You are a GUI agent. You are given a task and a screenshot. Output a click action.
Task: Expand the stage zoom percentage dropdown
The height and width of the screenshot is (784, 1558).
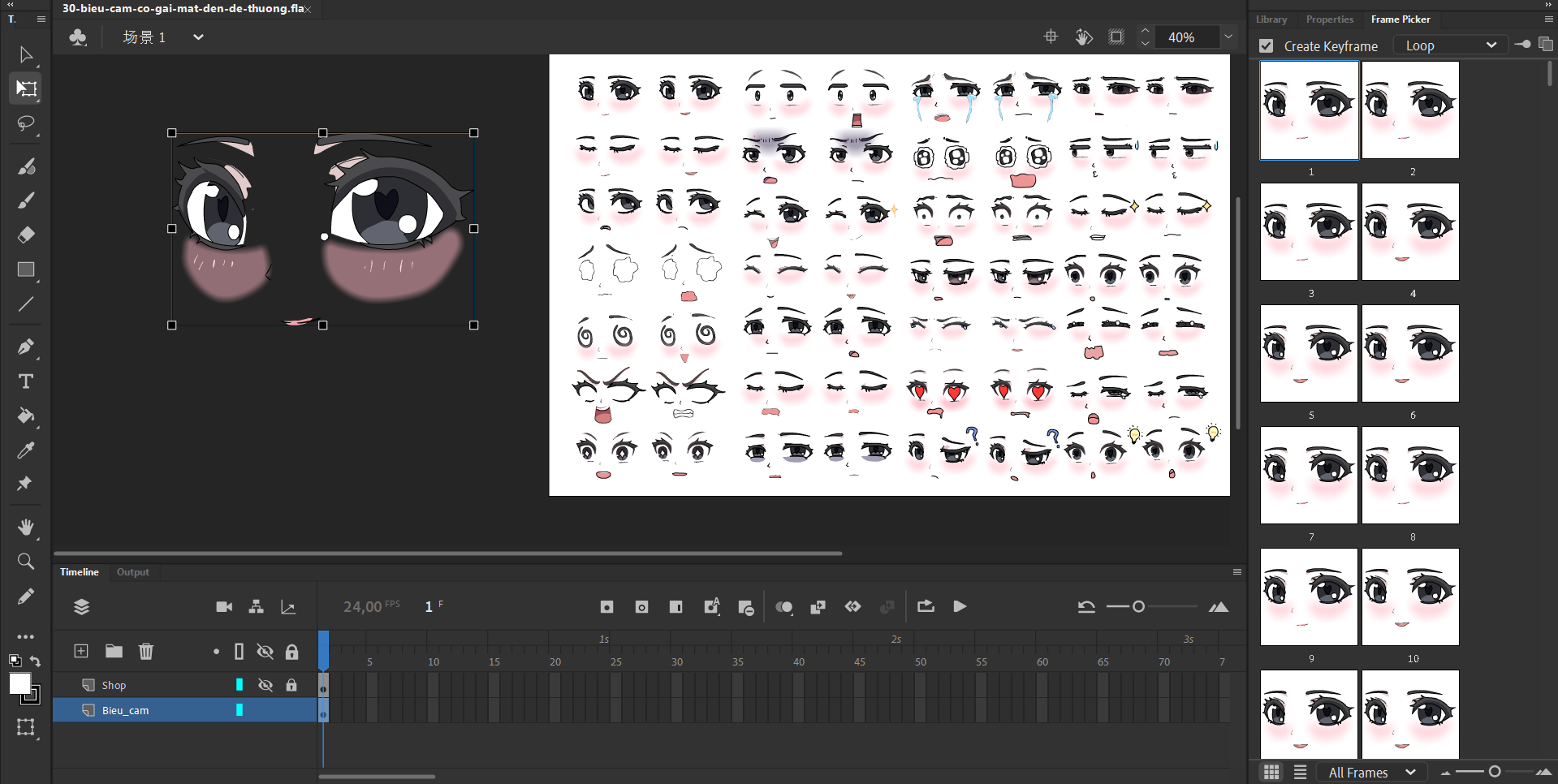[x=1228, y=37]
